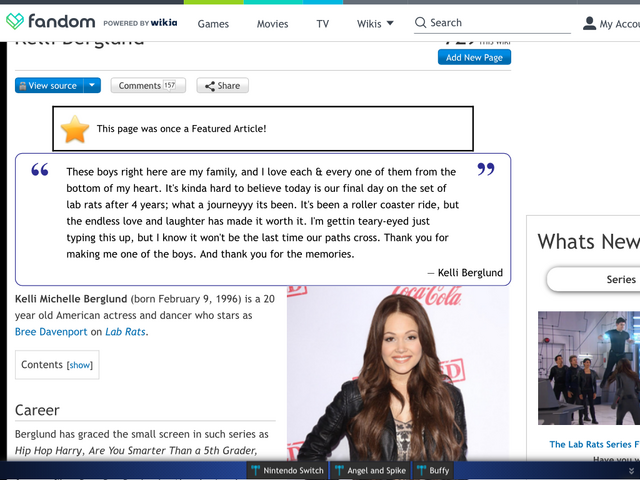Open the Buffy bottom bar item
This screenshot has height=480, width=640.
[x=433, y=471]
